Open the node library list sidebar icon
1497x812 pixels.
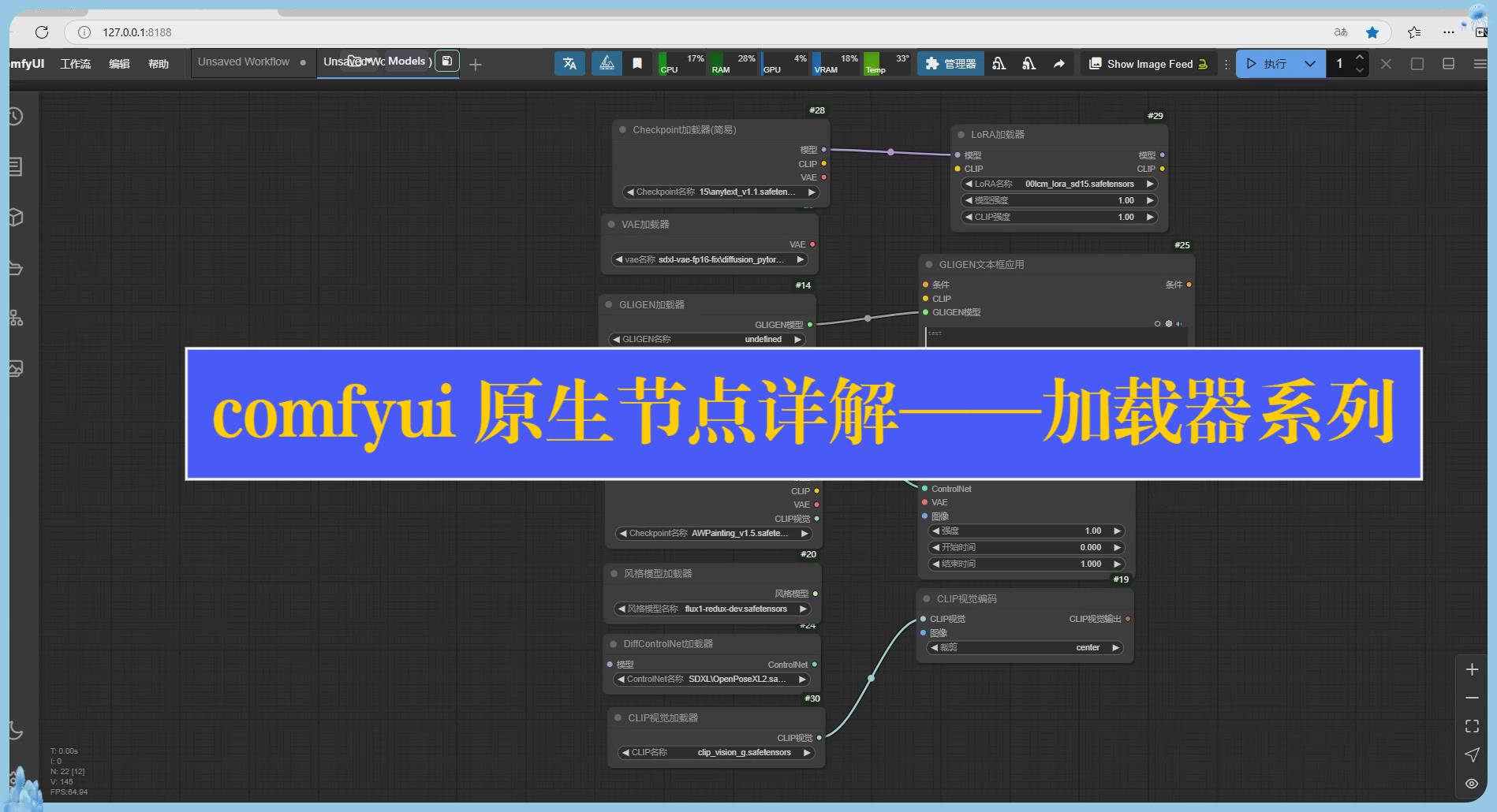[x=14, y=166]
